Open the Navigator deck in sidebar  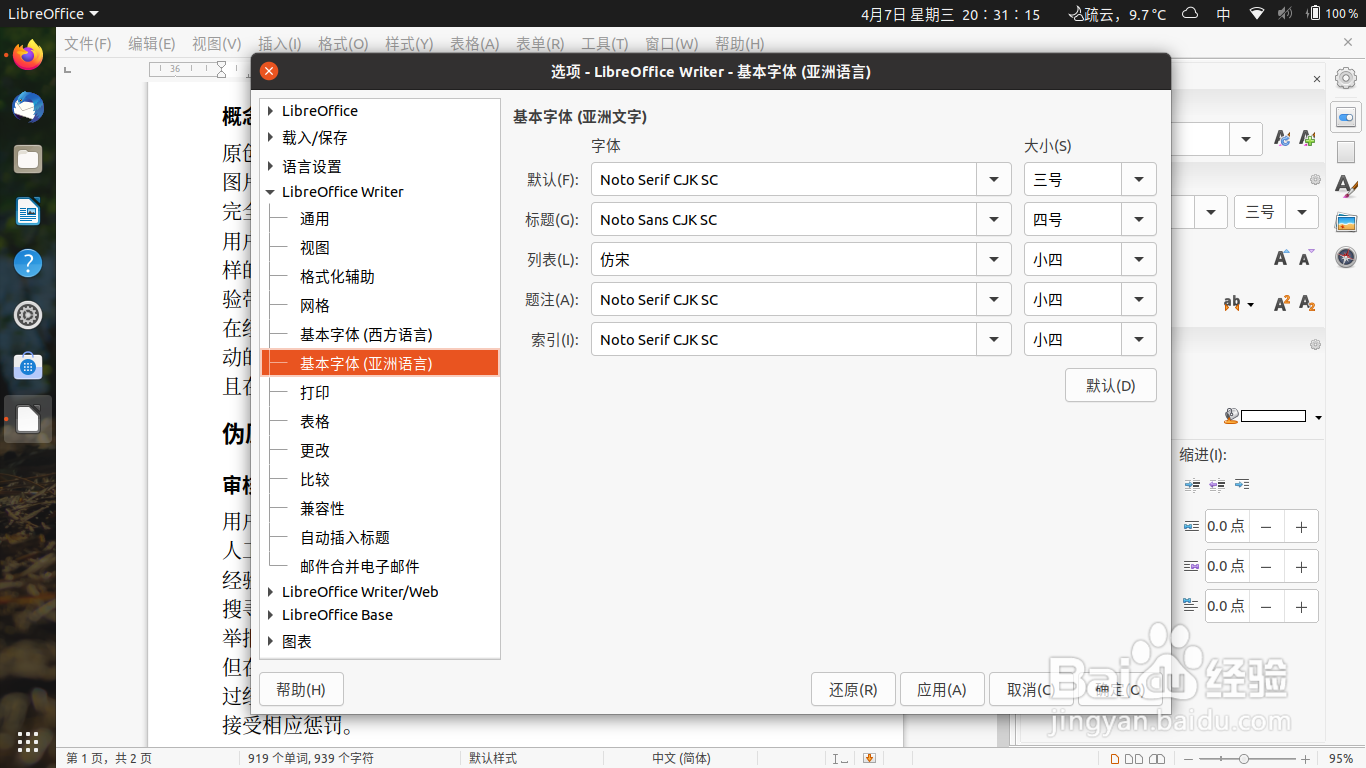tap(1346, 257)
